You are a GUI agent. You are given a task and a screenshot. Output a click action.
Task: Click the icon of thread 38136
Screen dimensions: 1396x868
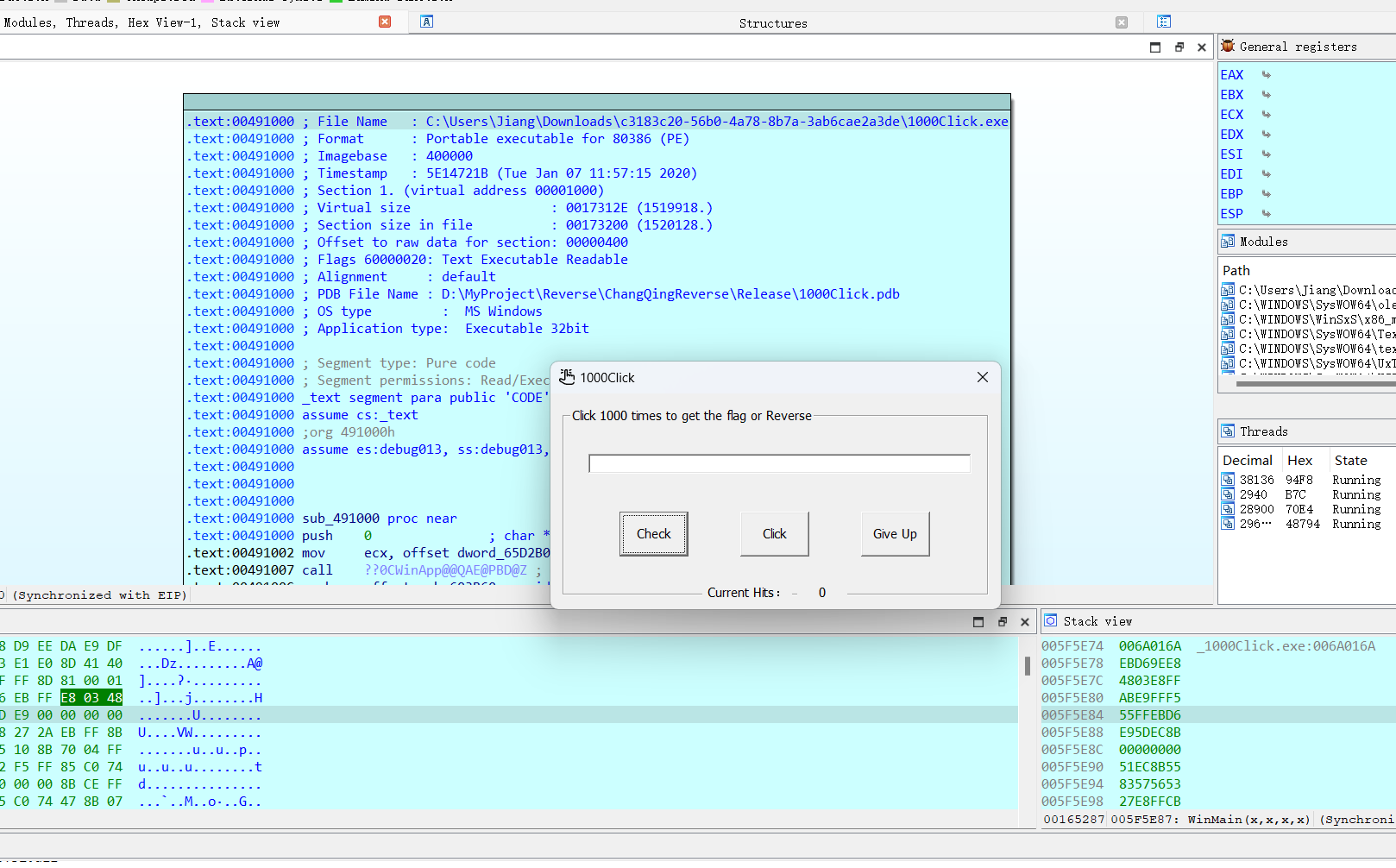point(1228,480)
